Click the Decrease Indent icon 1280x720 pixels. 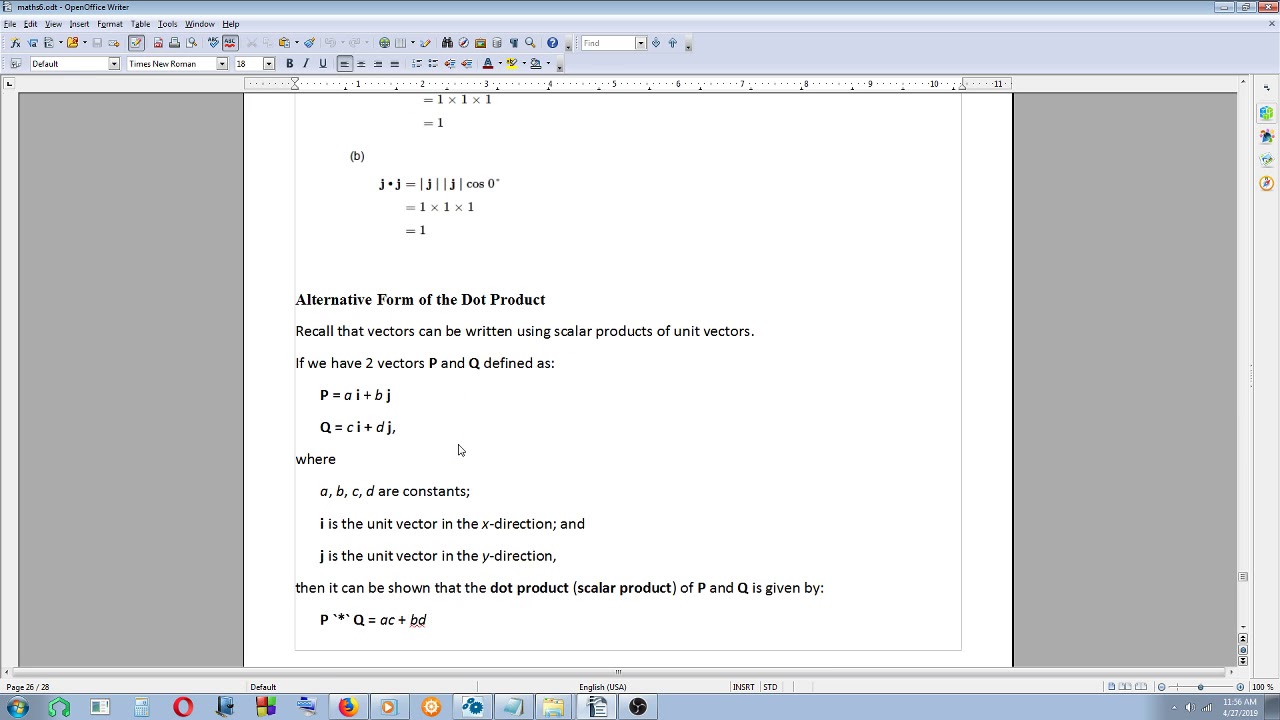coord(450,64)
